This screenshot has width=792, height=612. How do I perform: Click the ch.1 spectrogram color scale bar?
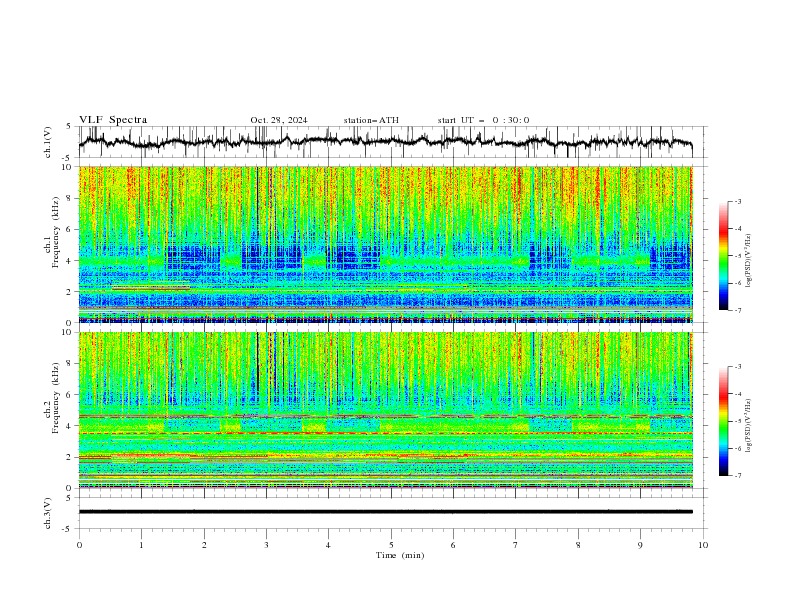723,256
